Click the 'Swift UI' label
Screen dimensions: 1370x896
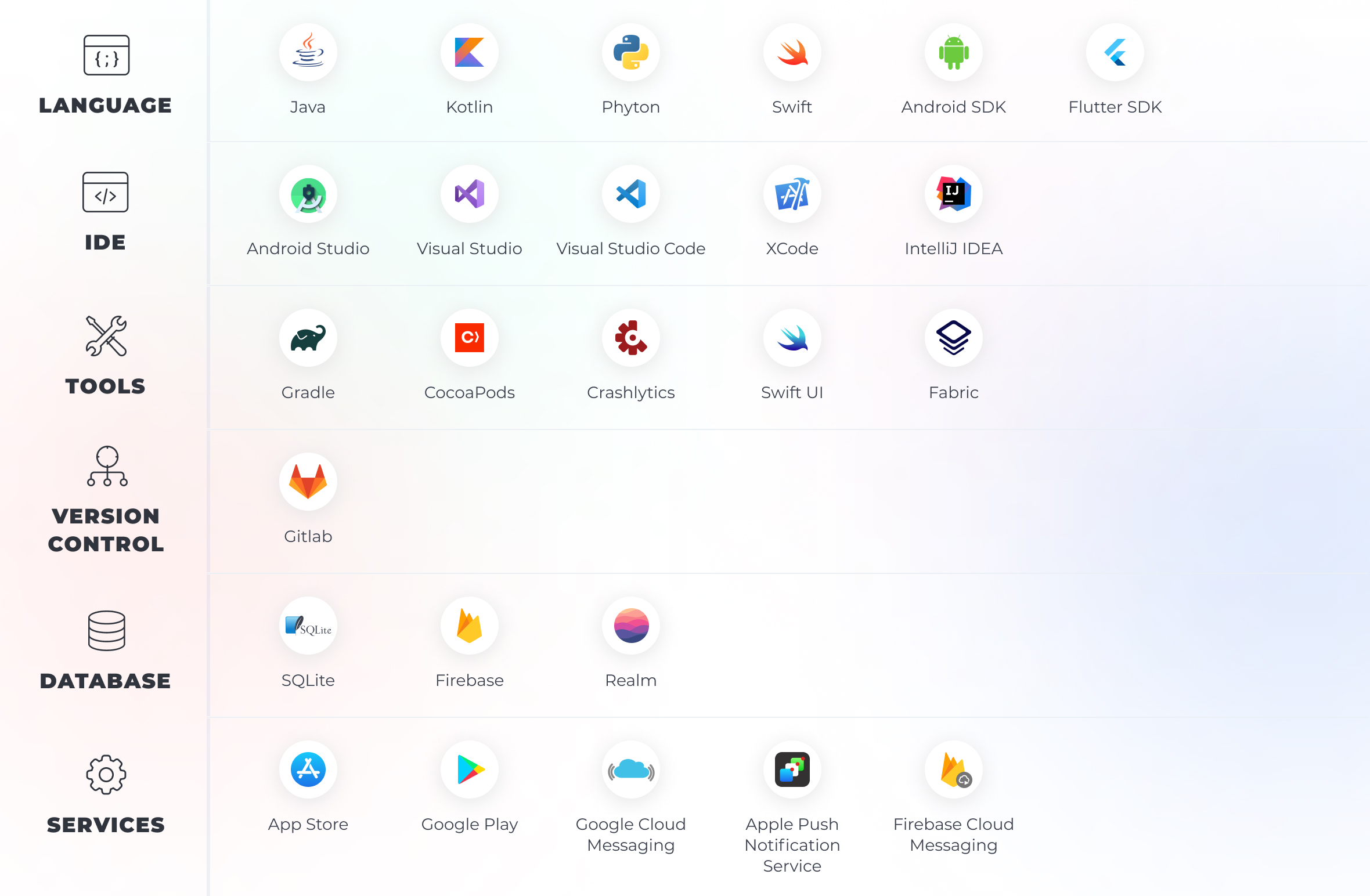click(792, 393)
